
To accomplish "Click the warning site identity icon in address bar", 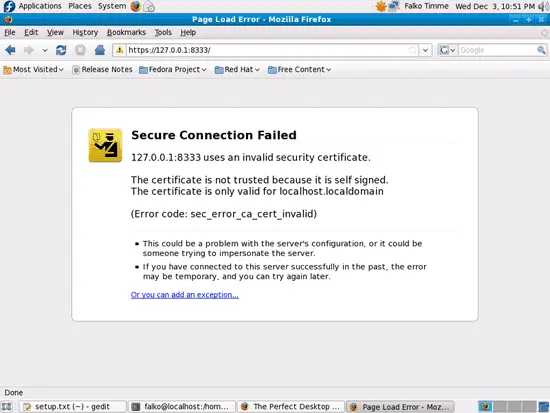I will click(120, 50).
